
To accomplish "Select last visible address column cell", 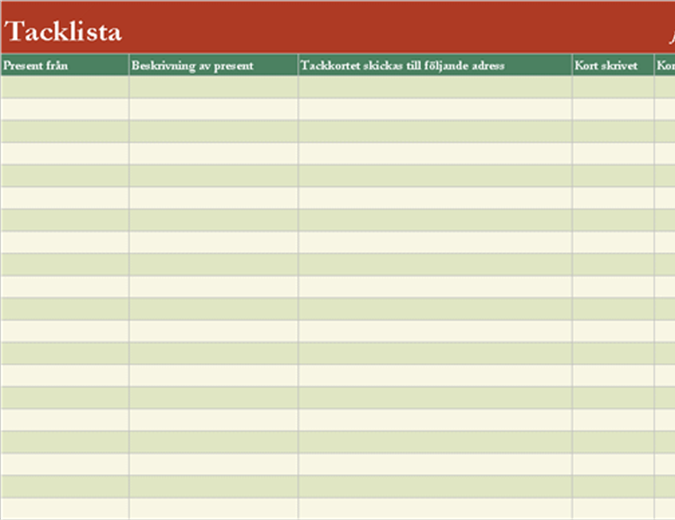I will point(435,508).
